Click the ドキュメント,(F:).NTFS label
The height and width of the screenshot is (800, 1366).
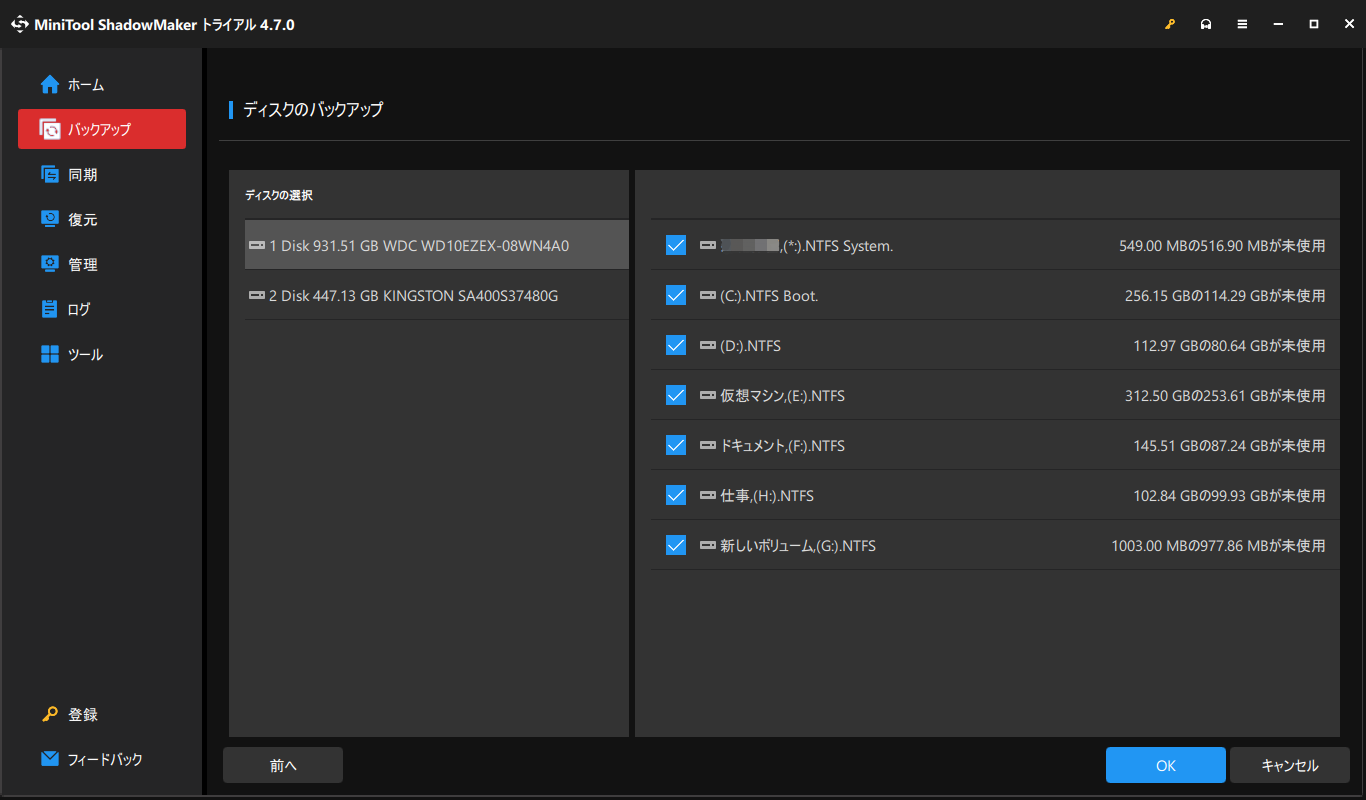(782, 446)
